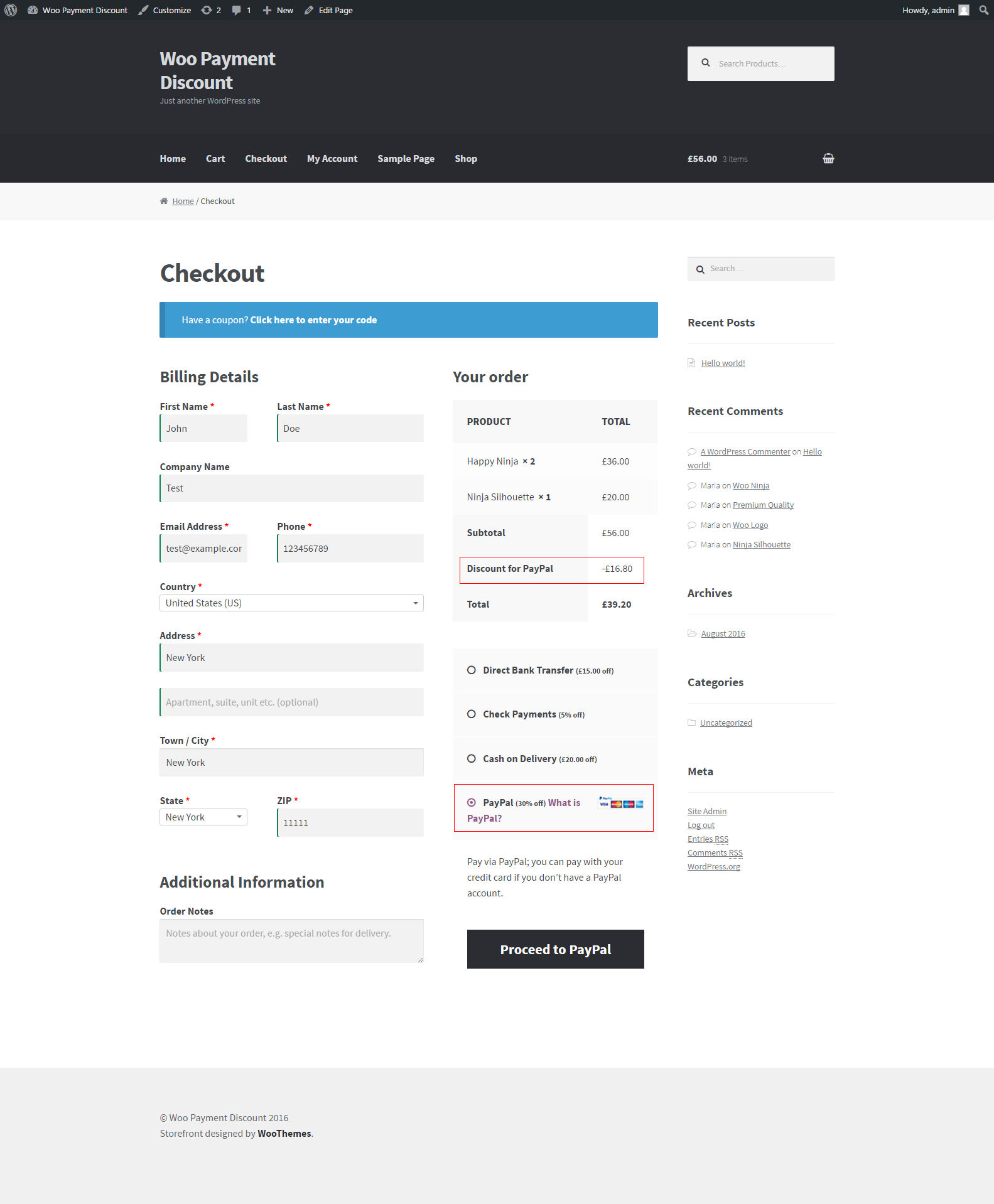Click the Last Name field

[x=350, y=428]
